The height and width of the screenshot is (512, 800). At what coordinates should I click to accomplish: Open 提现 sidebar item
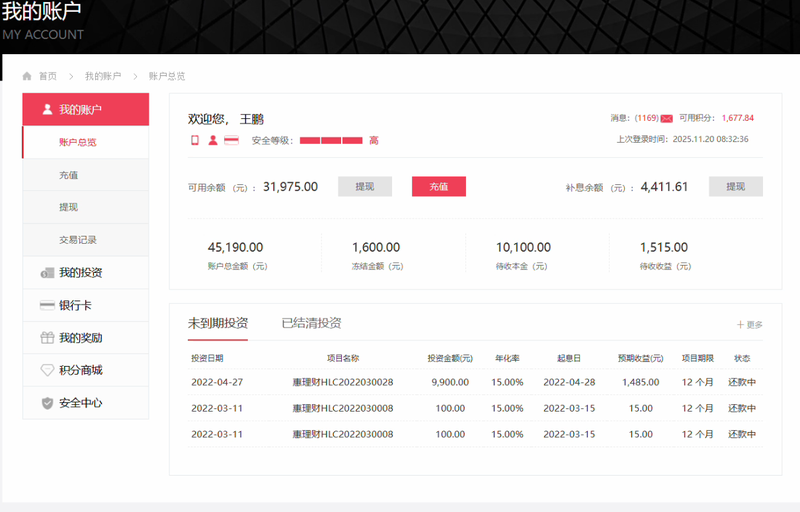86,207
